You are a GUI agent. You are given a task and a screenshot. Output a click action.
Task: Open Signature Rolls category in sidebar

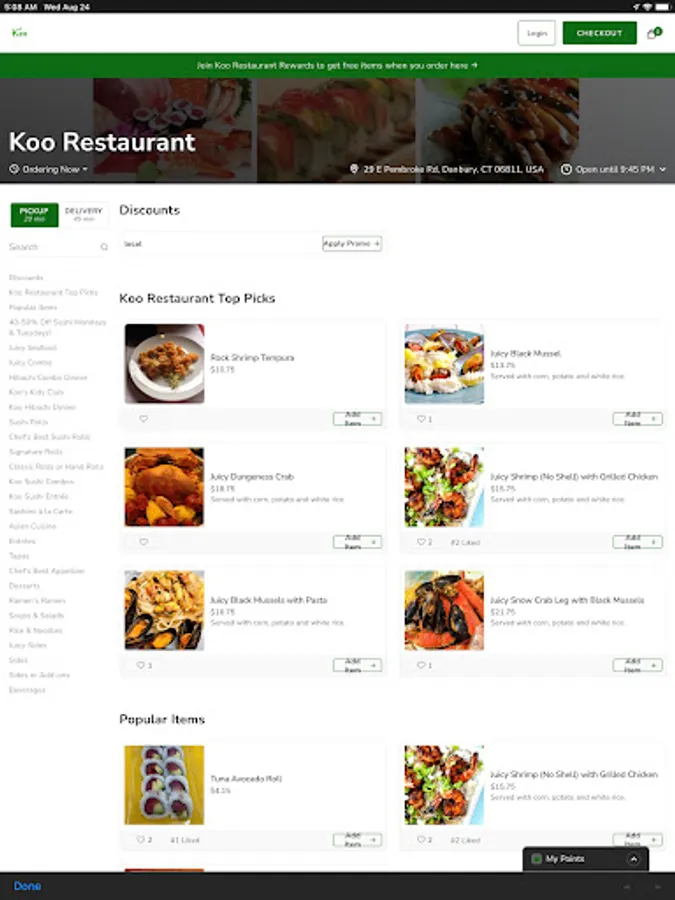[36, 452]
